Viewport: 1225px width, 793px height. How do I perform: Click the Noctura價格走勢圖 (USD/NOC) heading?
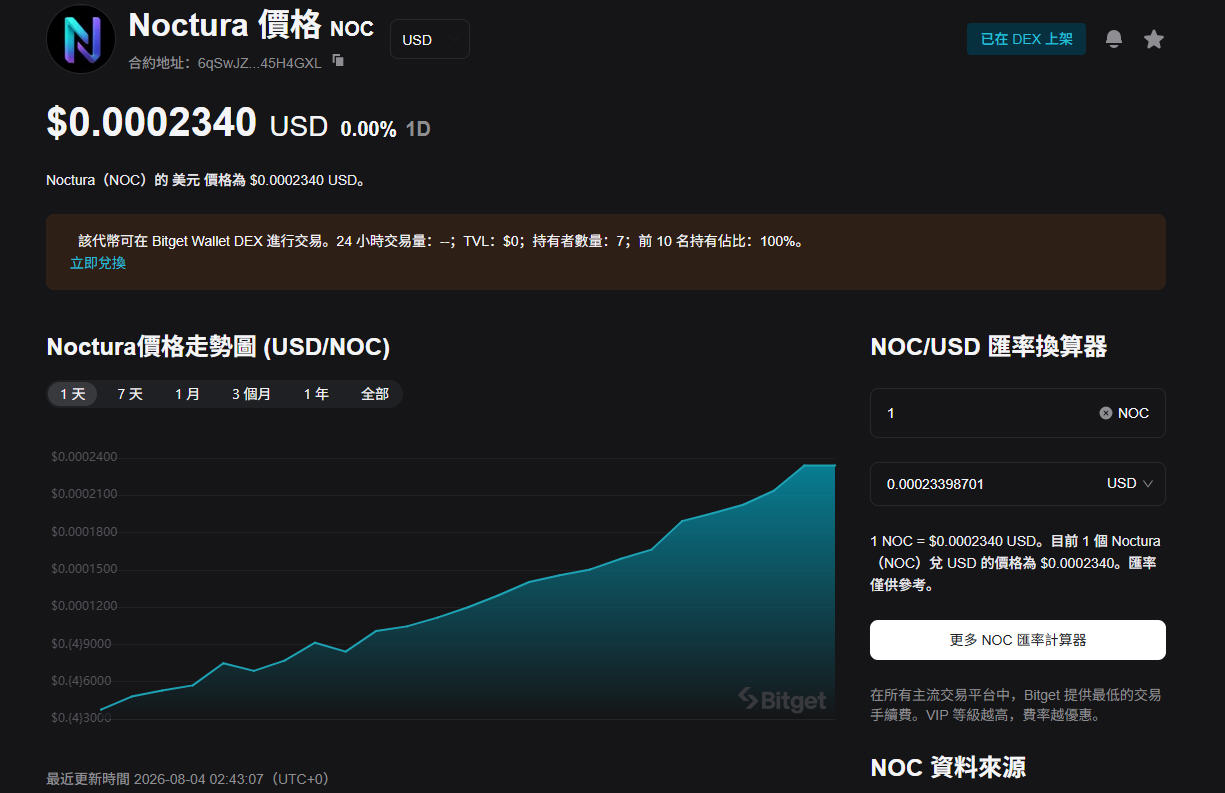coord(218,347)
